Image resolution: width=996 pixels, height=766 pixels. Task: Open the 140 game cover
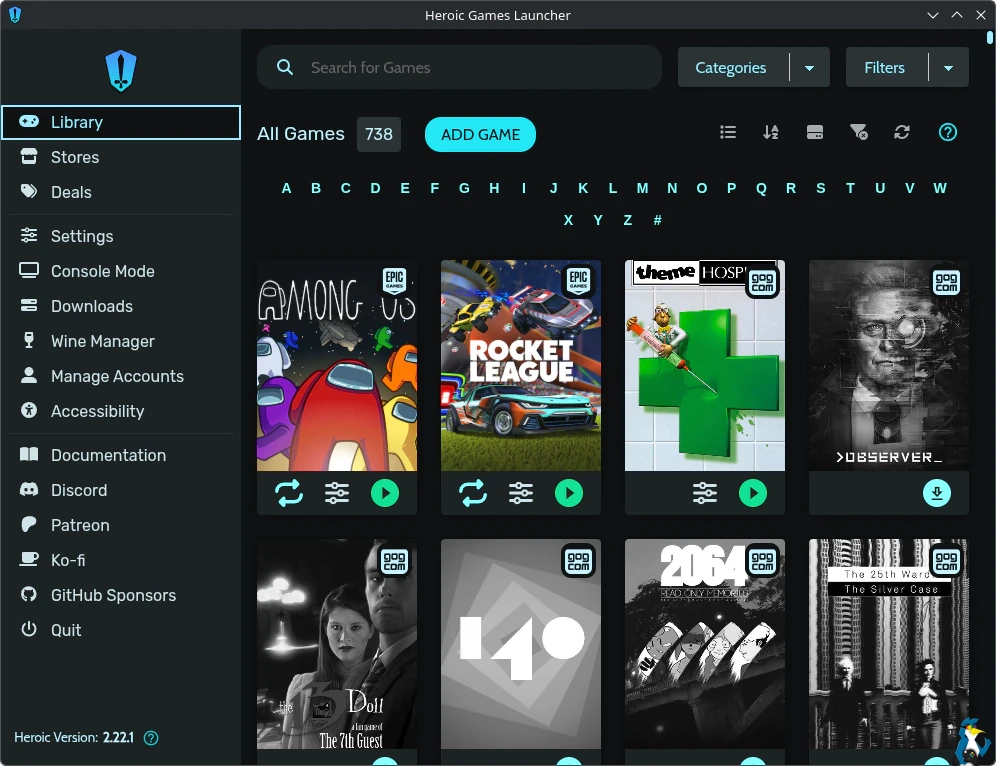click(521, 644)
